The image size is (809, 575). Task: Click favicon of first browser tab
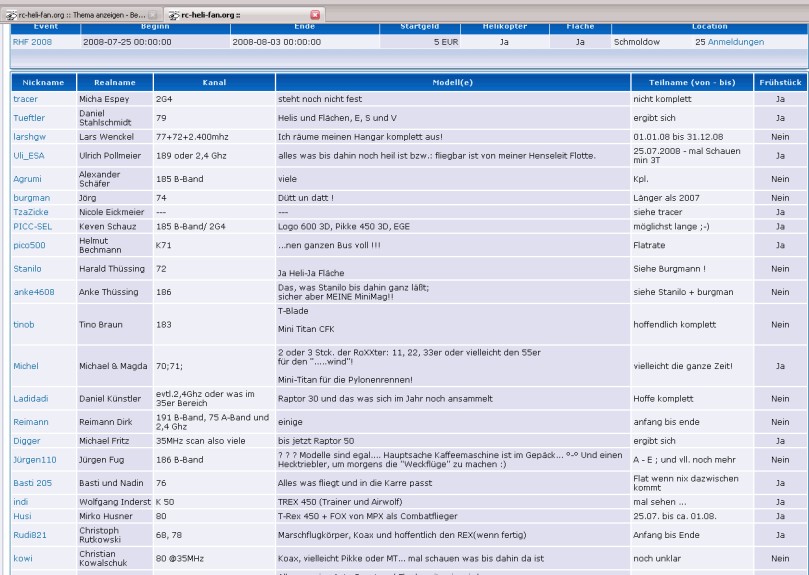[11, 15]
